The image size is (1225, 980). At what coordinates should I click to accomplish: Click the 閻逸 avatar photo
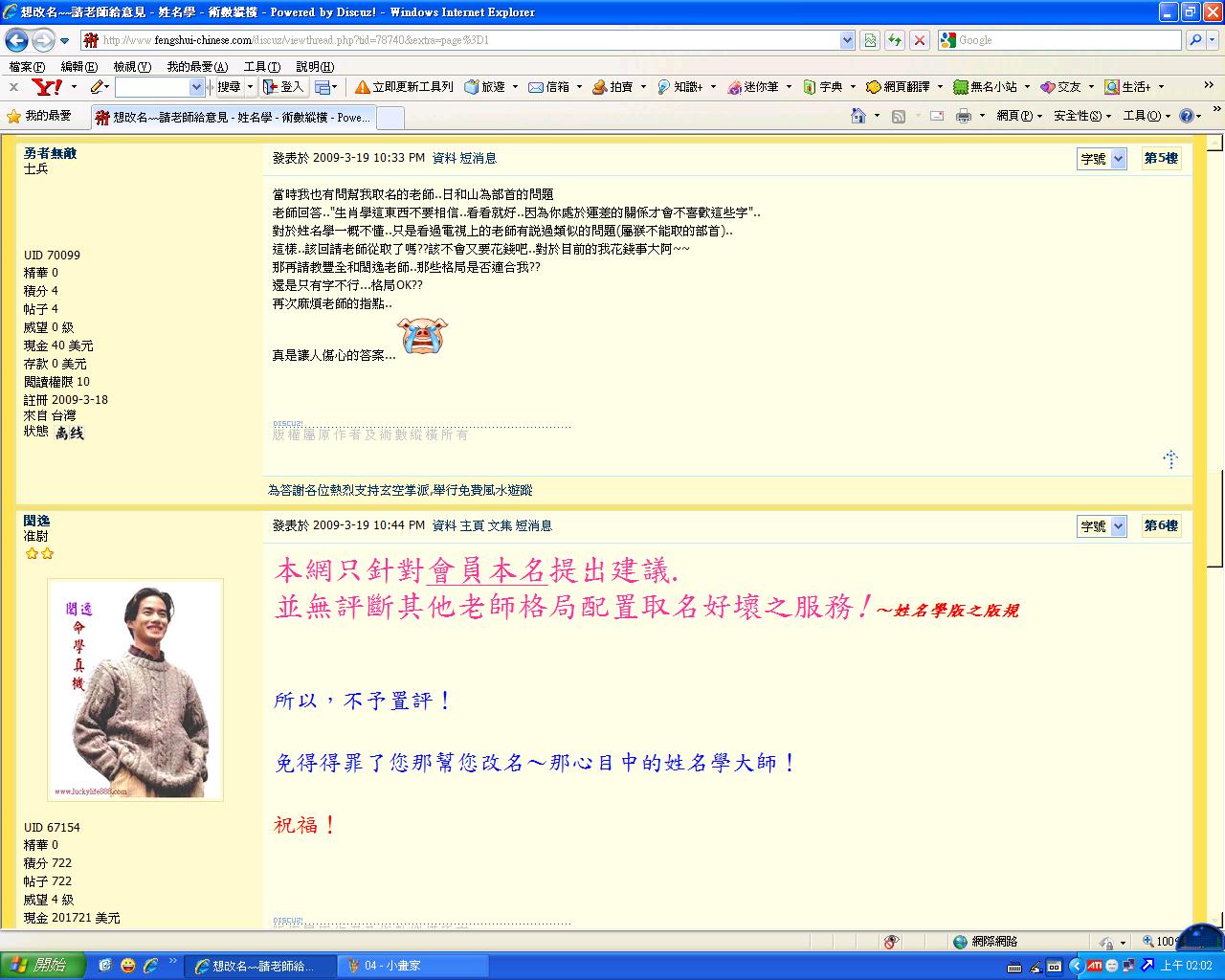tap(135, 689)
